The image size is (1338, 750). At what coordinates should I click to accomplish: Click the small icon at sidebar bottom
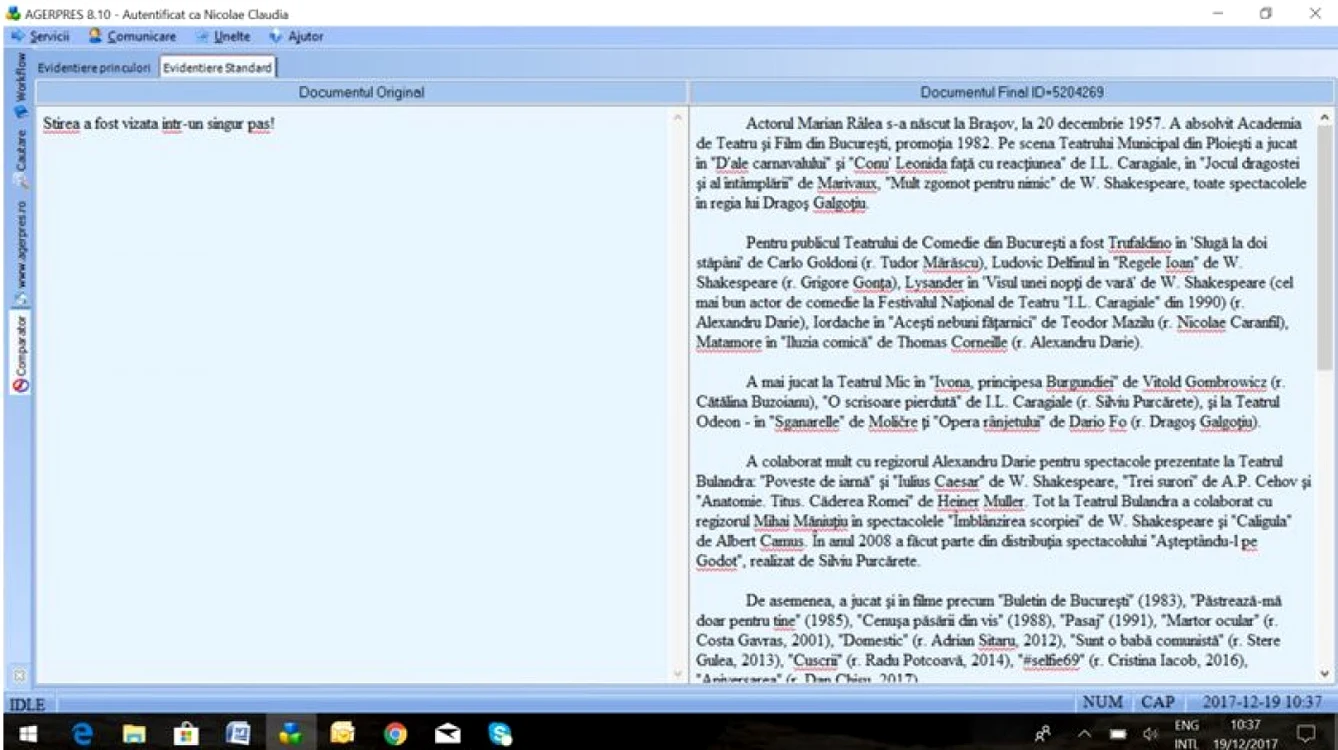pos(19,674)
